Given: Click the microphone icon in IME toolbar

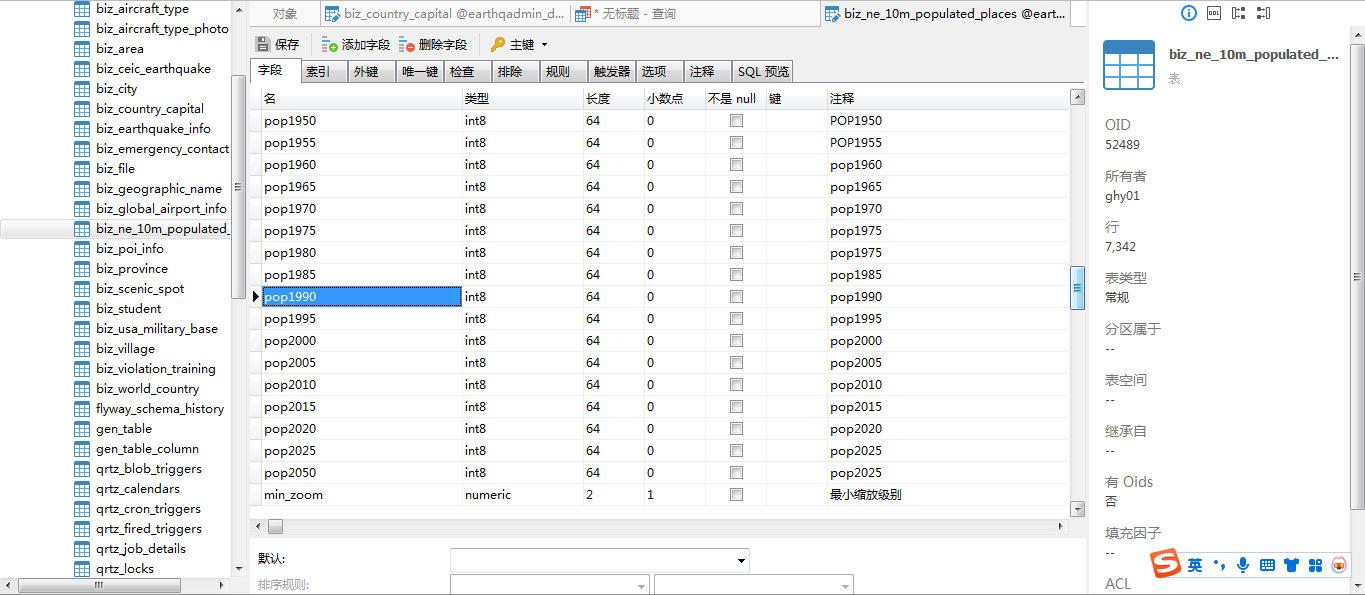Looking at the screenshot, I should (1243, 565).
